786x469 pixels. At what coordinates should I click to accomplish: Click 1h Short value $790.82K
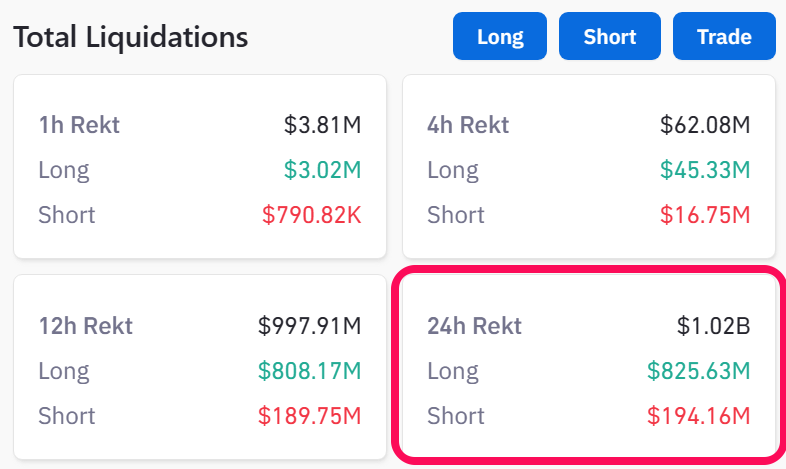pos(311,215)
